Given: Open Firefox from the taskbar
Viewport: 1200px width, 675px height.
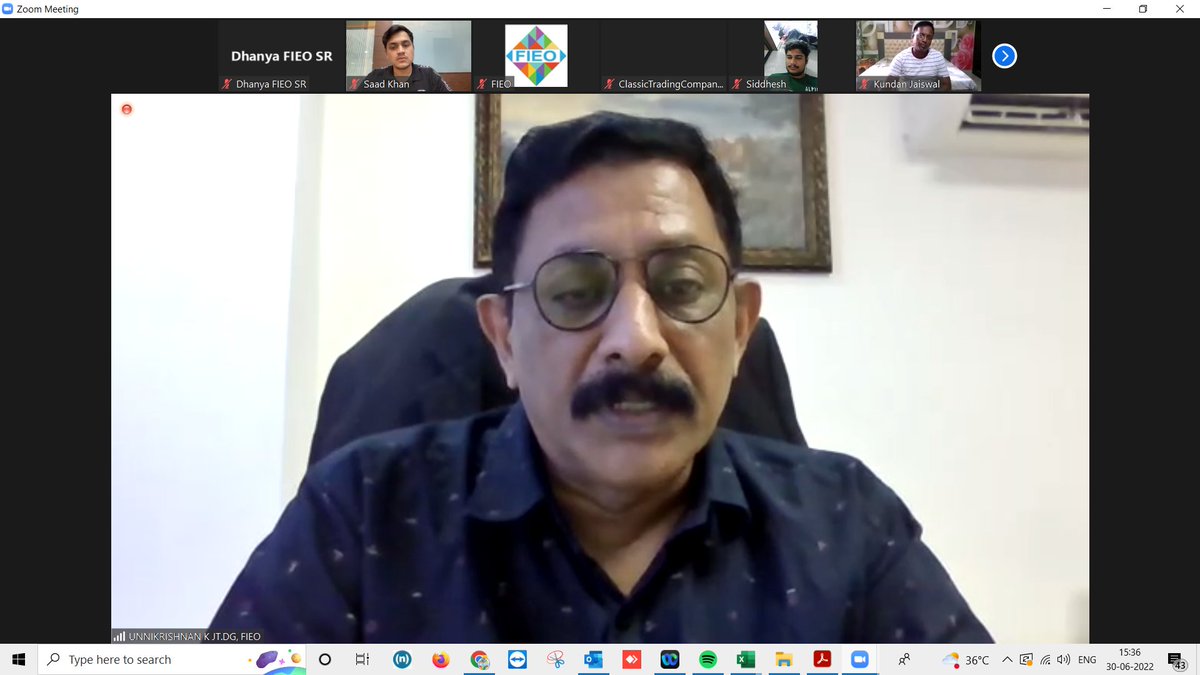Looking at the screenshot, I should 441,660.
